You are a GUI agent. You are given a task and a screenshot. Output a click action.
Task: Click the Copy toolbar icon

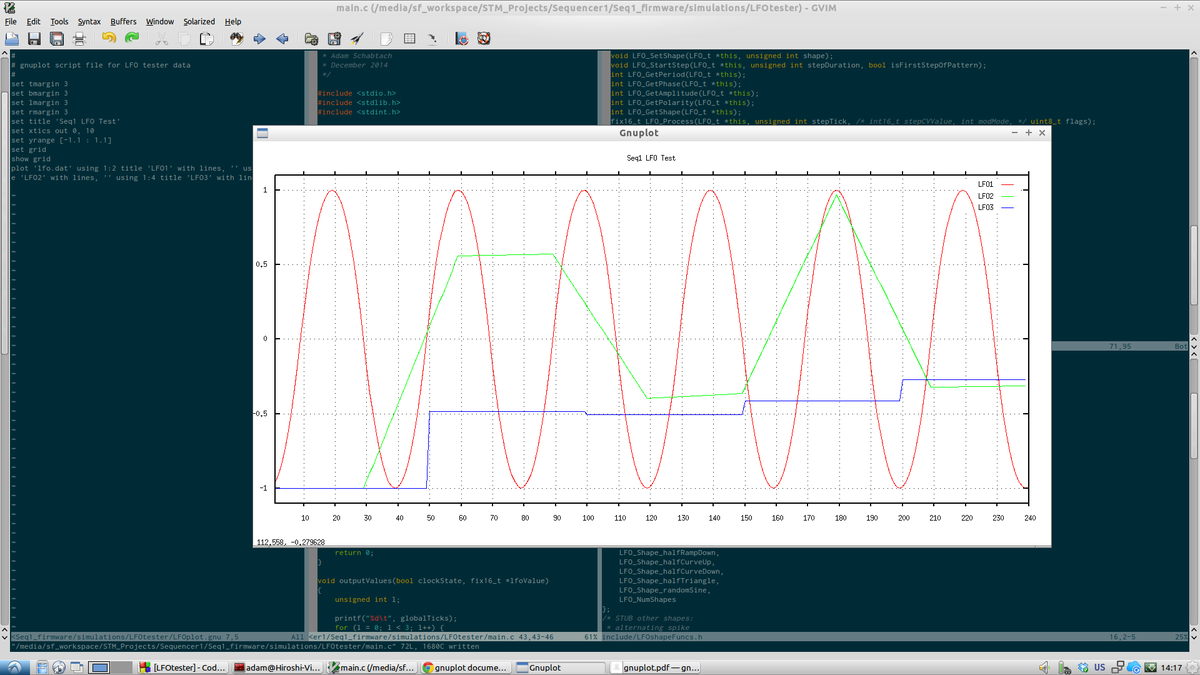pos(184,39)
